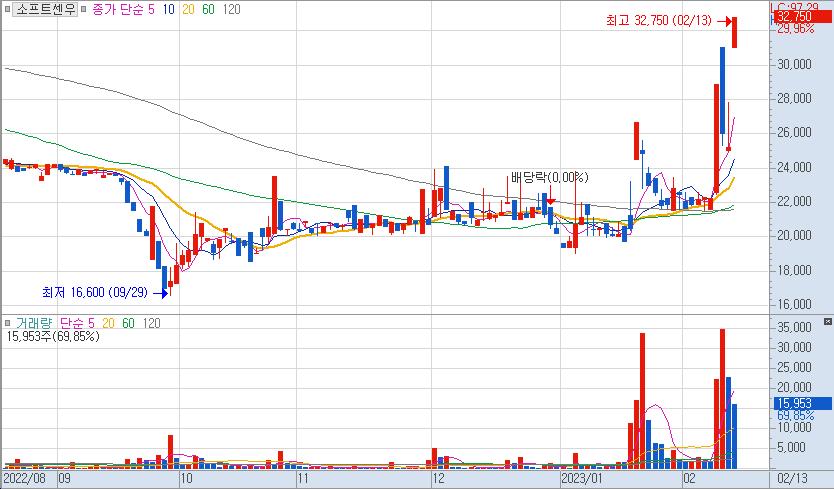Click the 35,000 volume axis label

[x=794, y=327]
